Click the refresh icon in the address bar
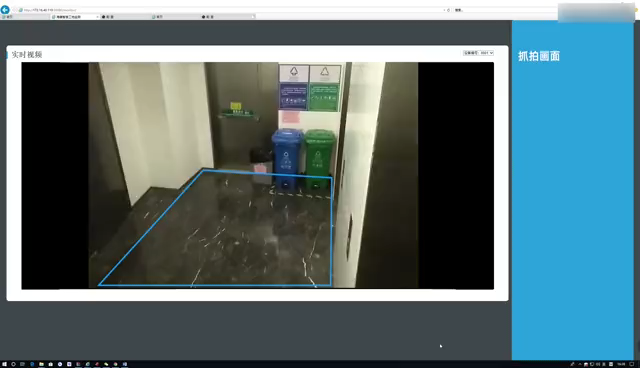This screenshot has height=368, width=640. [448, 10]
